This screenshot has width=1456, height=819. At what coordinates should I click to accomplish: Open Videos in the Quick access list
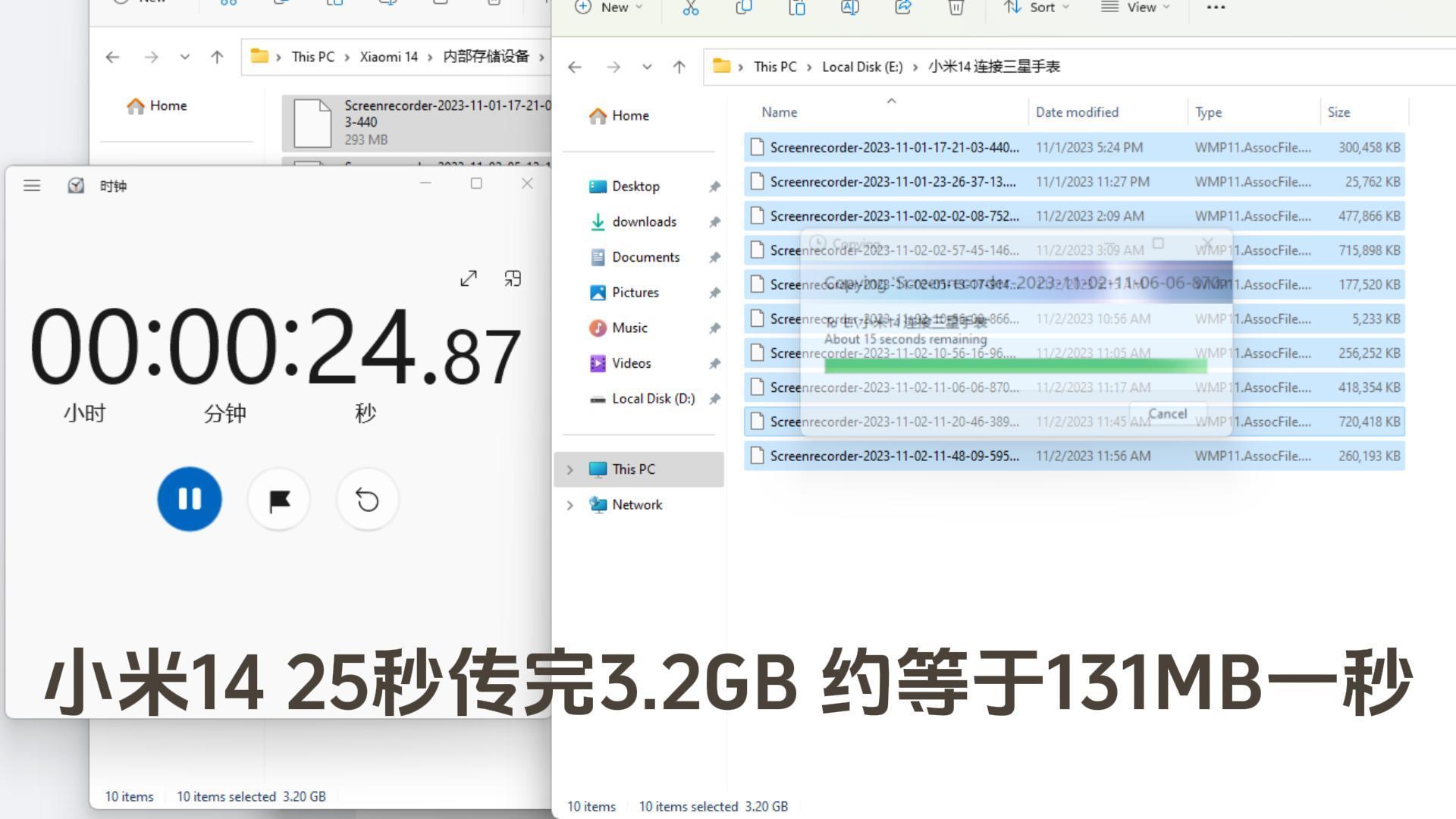(x=631, y=363)
